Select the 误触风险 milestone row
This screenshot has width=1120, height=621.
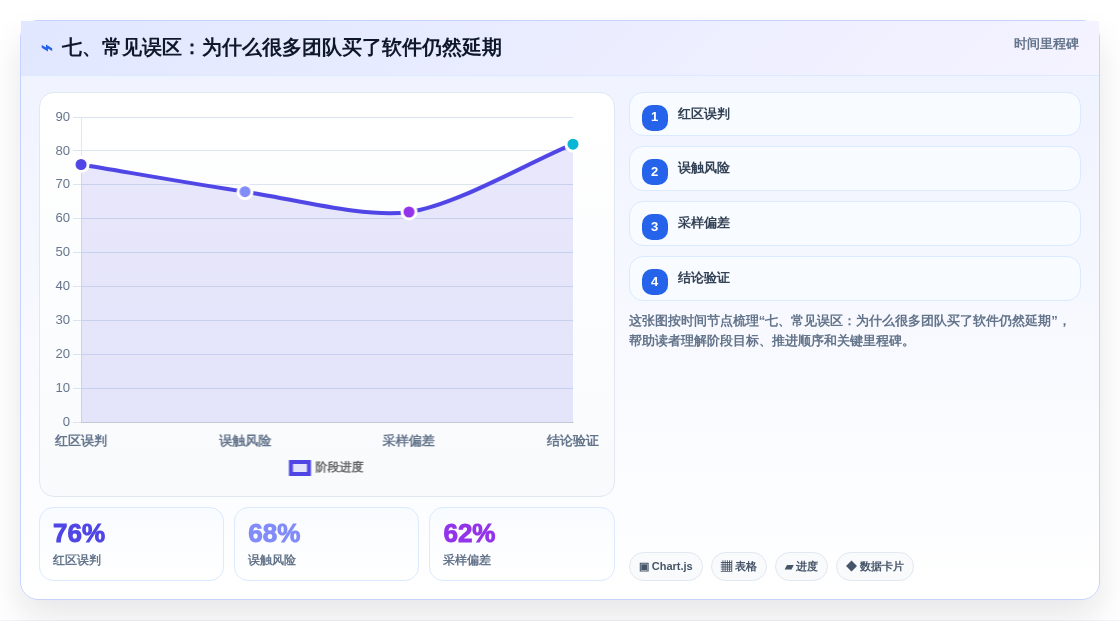[x=854, y=169]
